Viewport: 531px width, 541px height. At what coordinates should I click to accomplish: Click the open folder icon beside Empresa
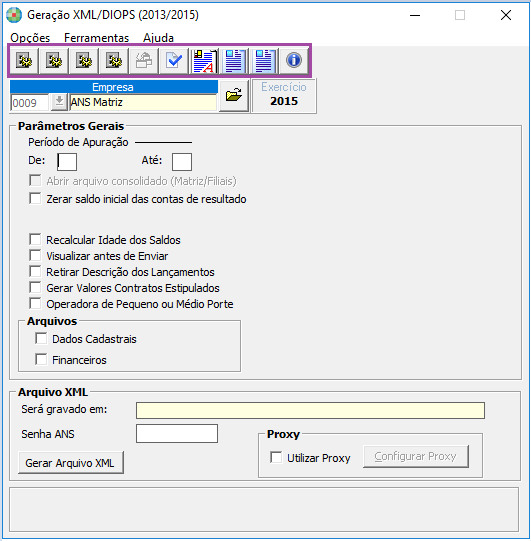coord(234,96)
